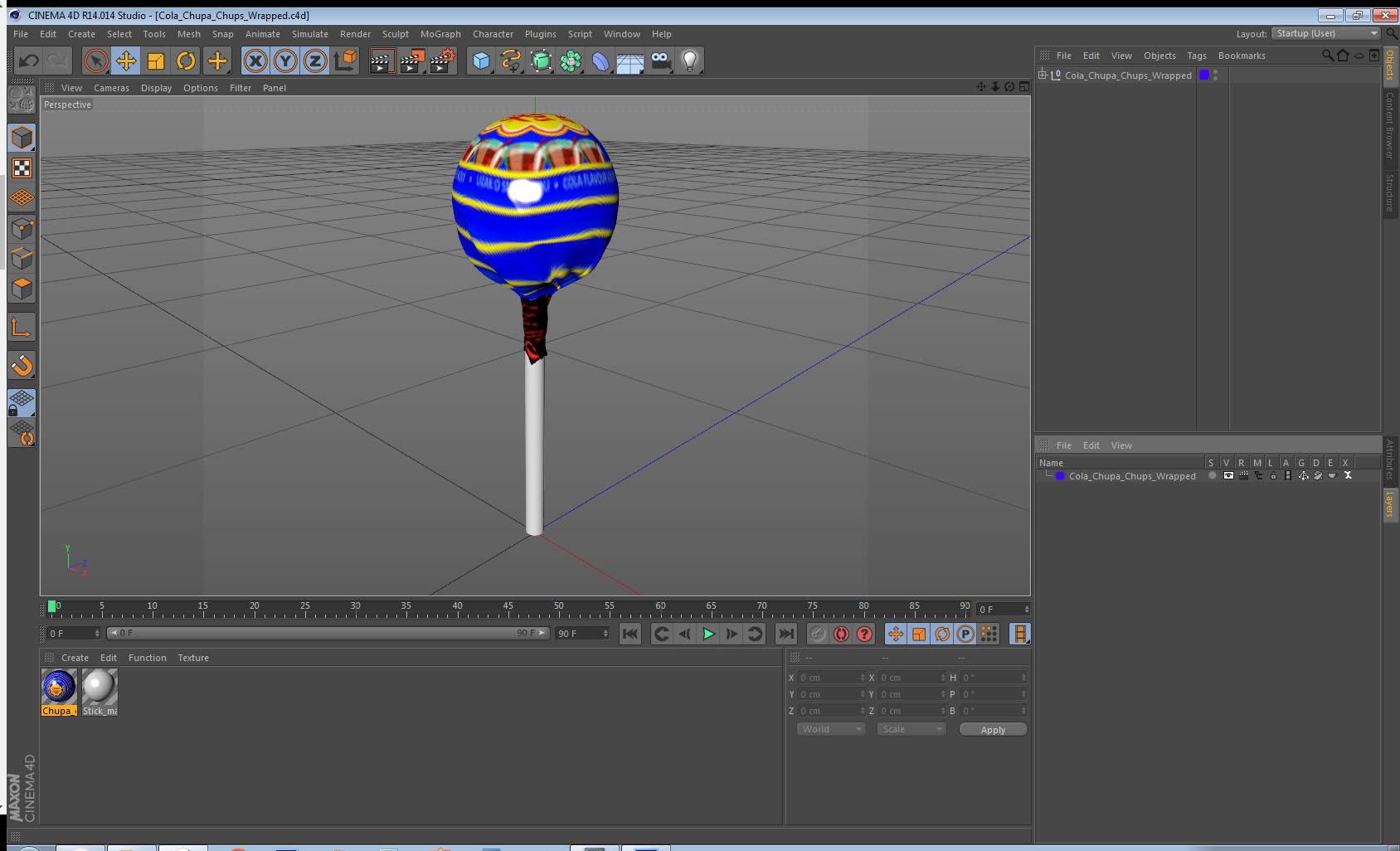Viewport: 1400px width, 851px height.
Task: Click the layer color swatch in Layers panel
Action: [x=1060, y=476]
